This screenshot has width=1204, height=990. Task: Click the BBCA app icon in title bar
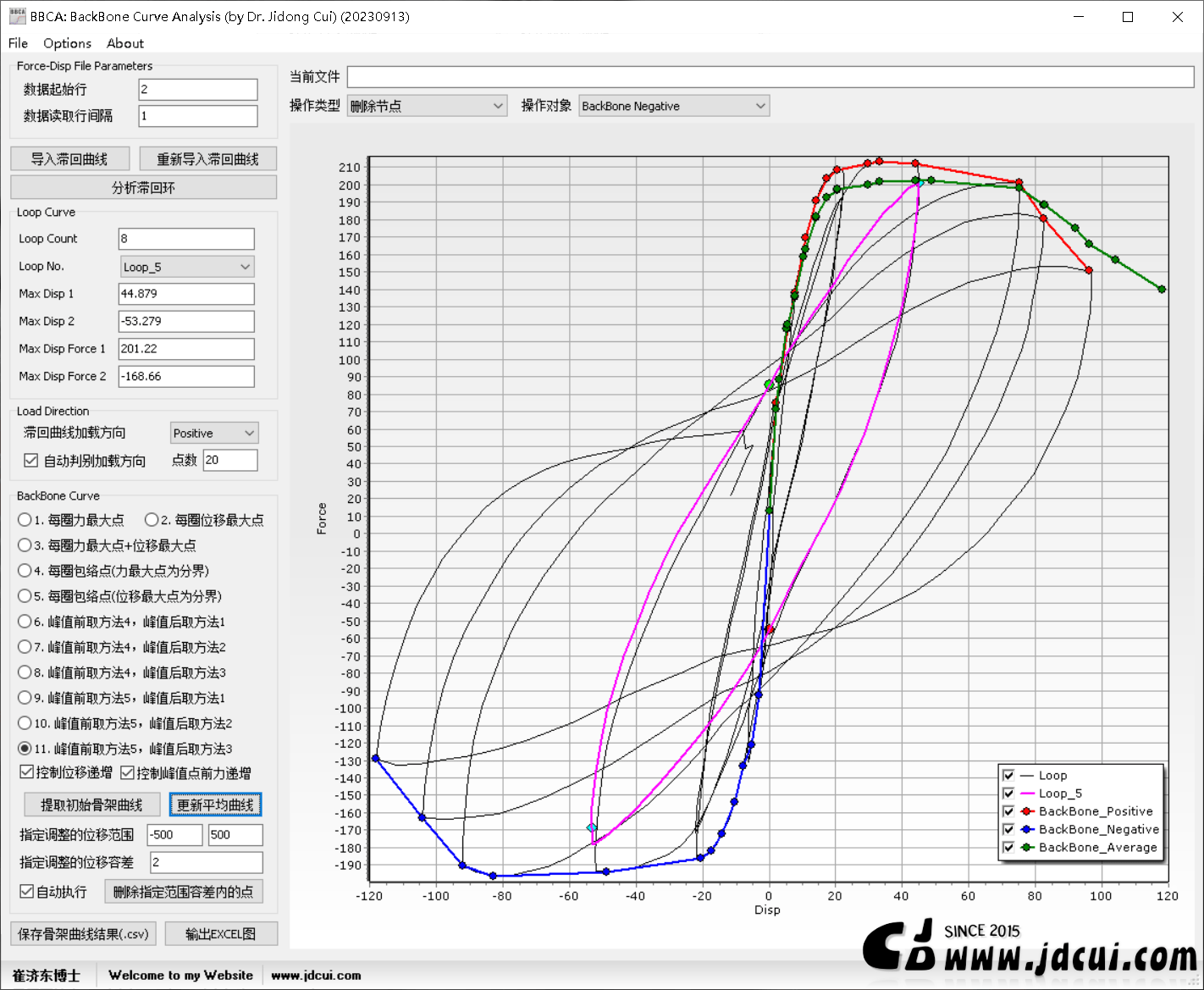[17, 16]
